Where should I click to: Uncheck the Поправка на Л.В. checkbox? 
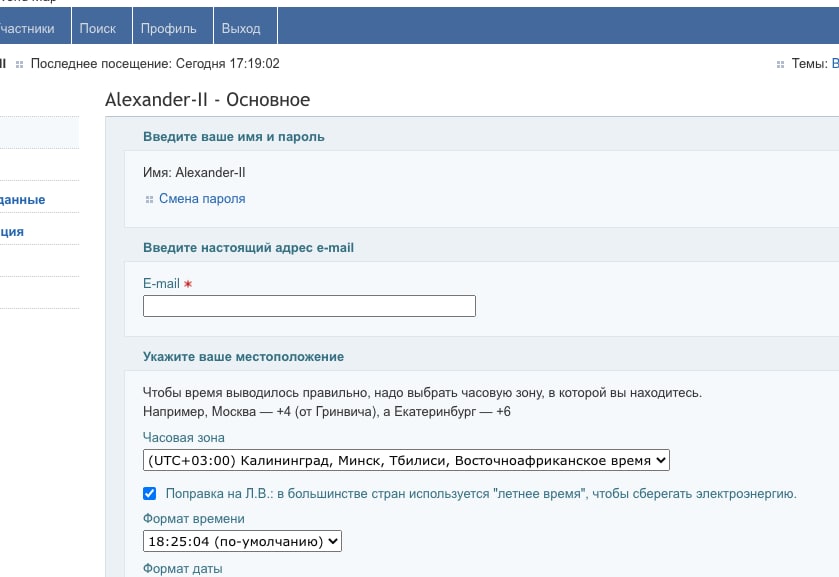click(150, 494)
